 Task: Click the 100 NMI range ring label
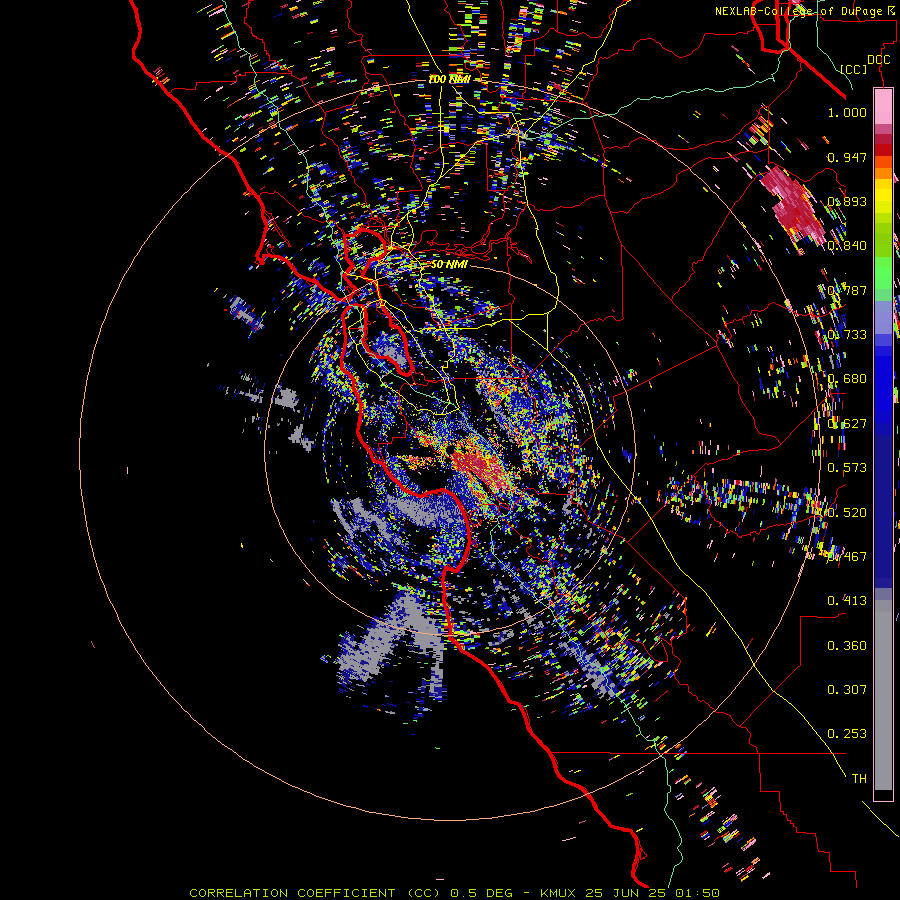click(449, 79)
